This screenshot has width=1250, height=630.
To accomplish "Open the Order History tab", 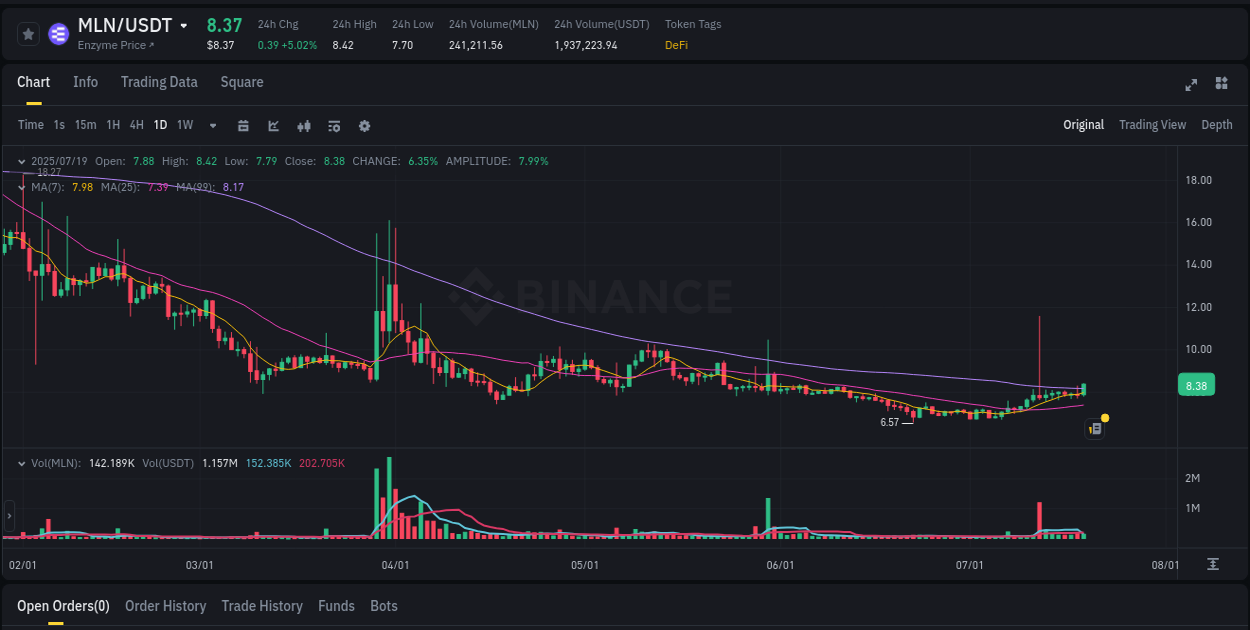I will coord(165,606).
